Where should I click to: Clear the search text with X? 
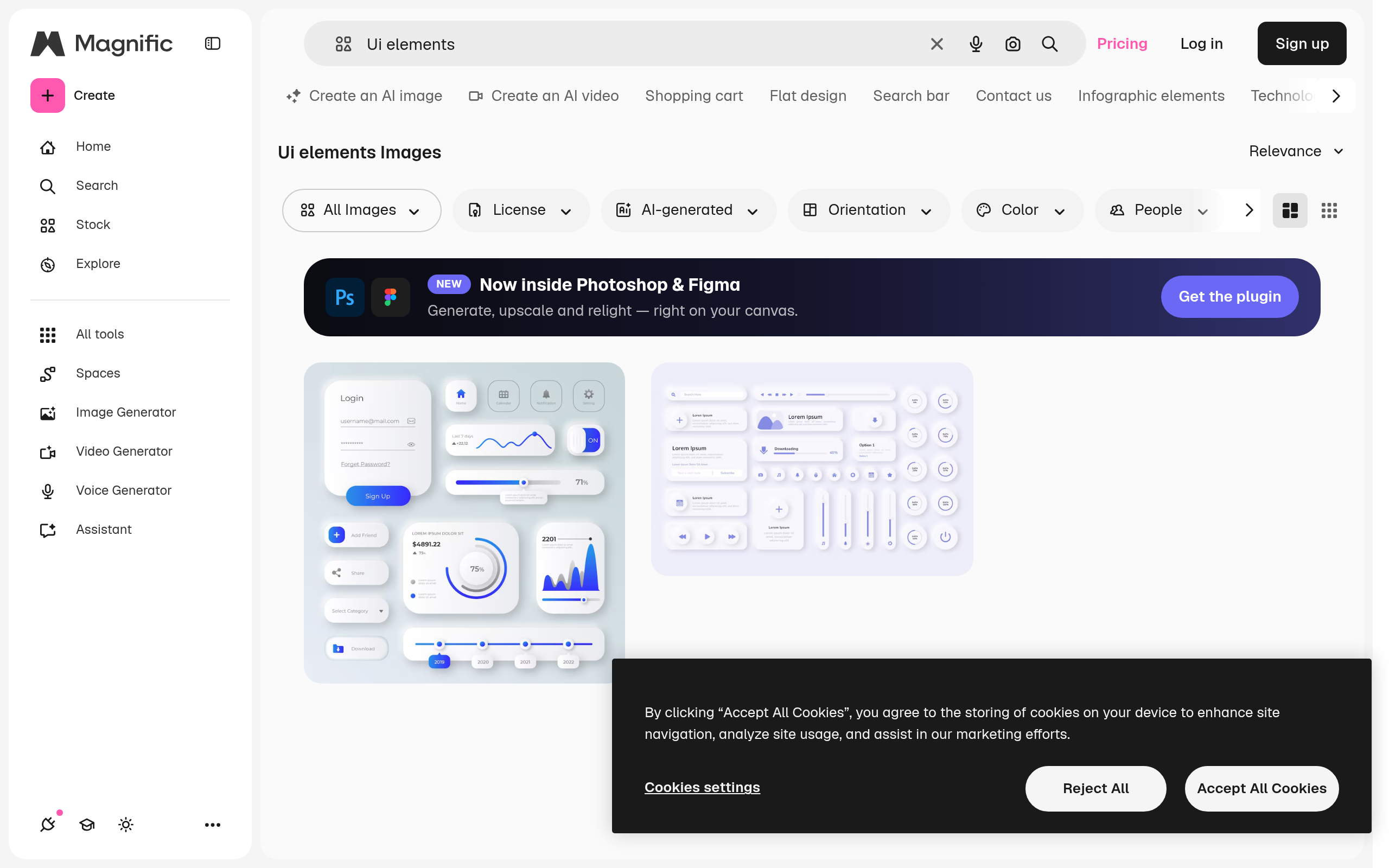click(936, 43)
